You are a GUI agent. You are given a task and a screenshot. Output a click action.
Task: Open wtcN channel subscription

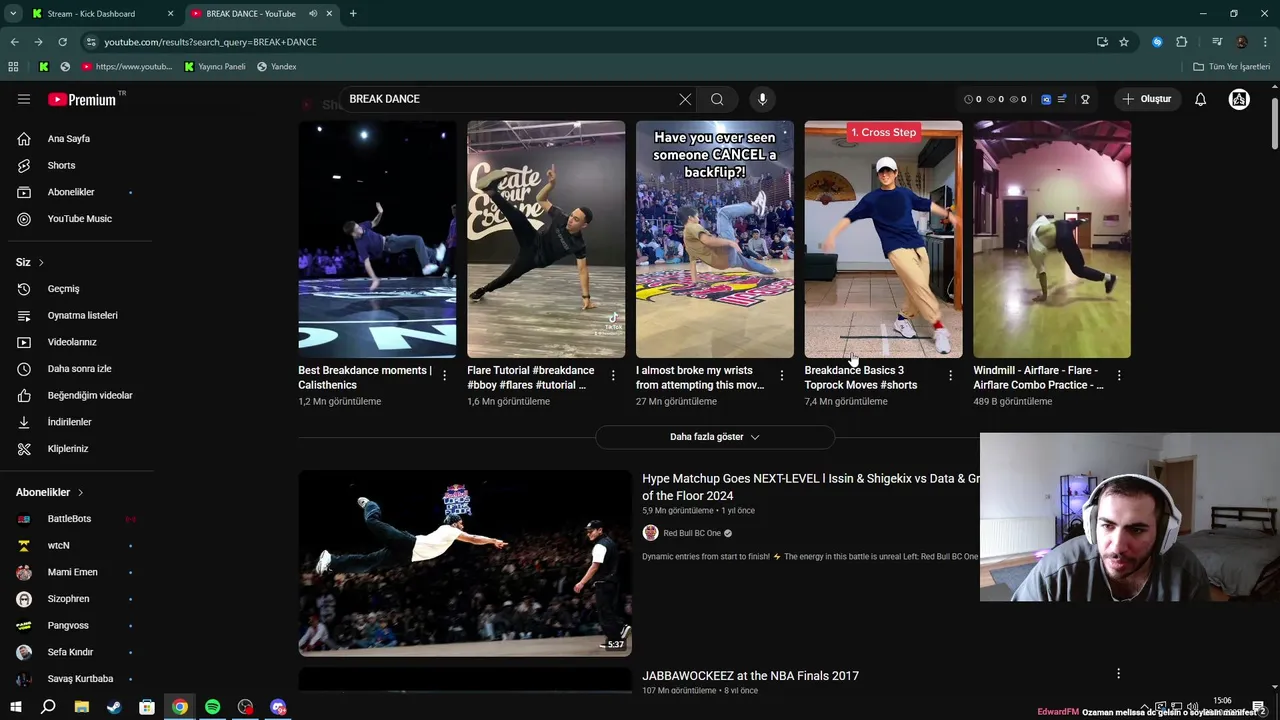(59, 545)
